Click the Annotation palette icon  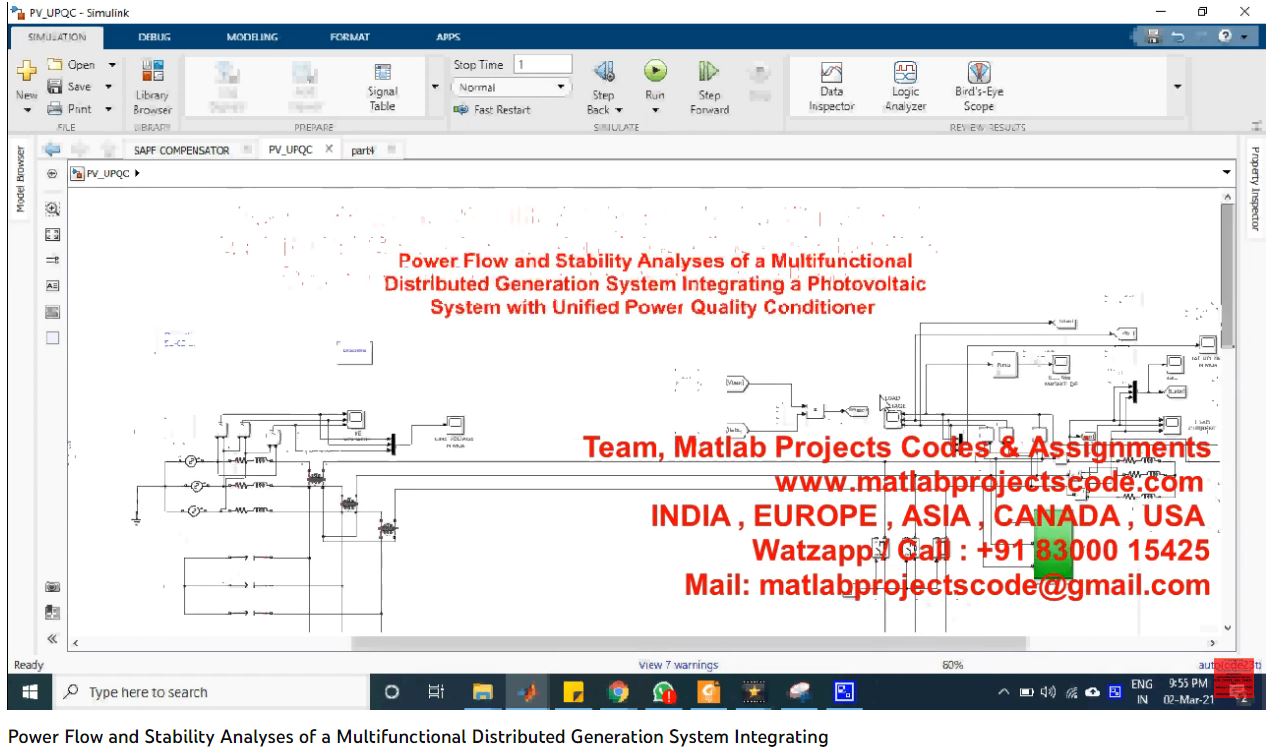[x=53, y=286]
